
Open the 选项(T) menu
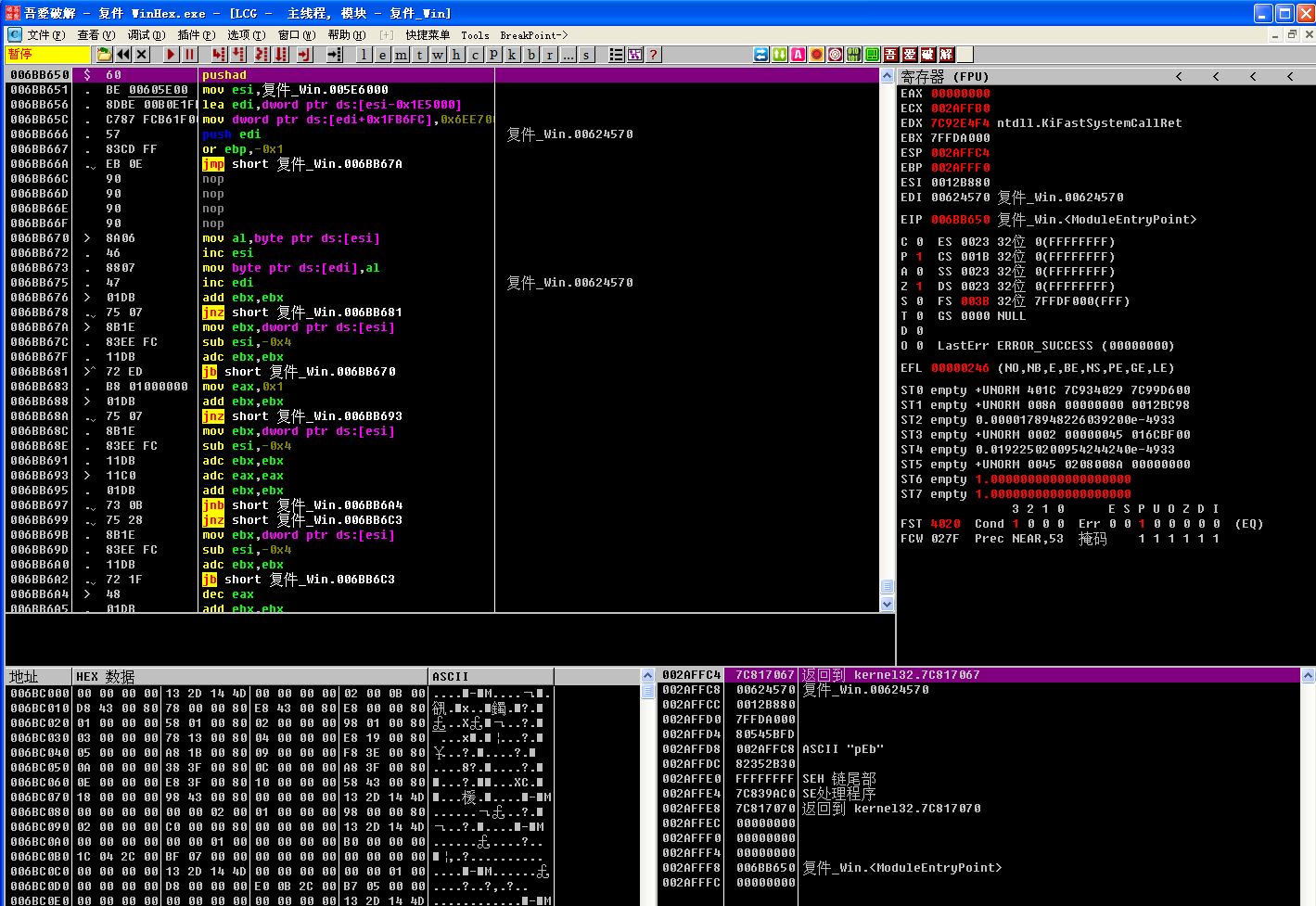(x=246, y=35)
